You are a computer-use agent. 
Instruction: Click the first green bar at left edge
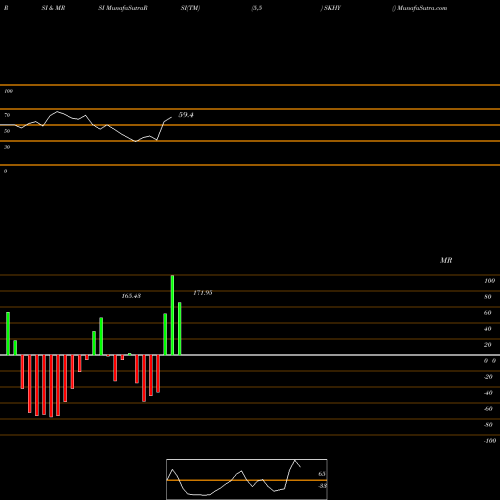click(x=8, y=334)
